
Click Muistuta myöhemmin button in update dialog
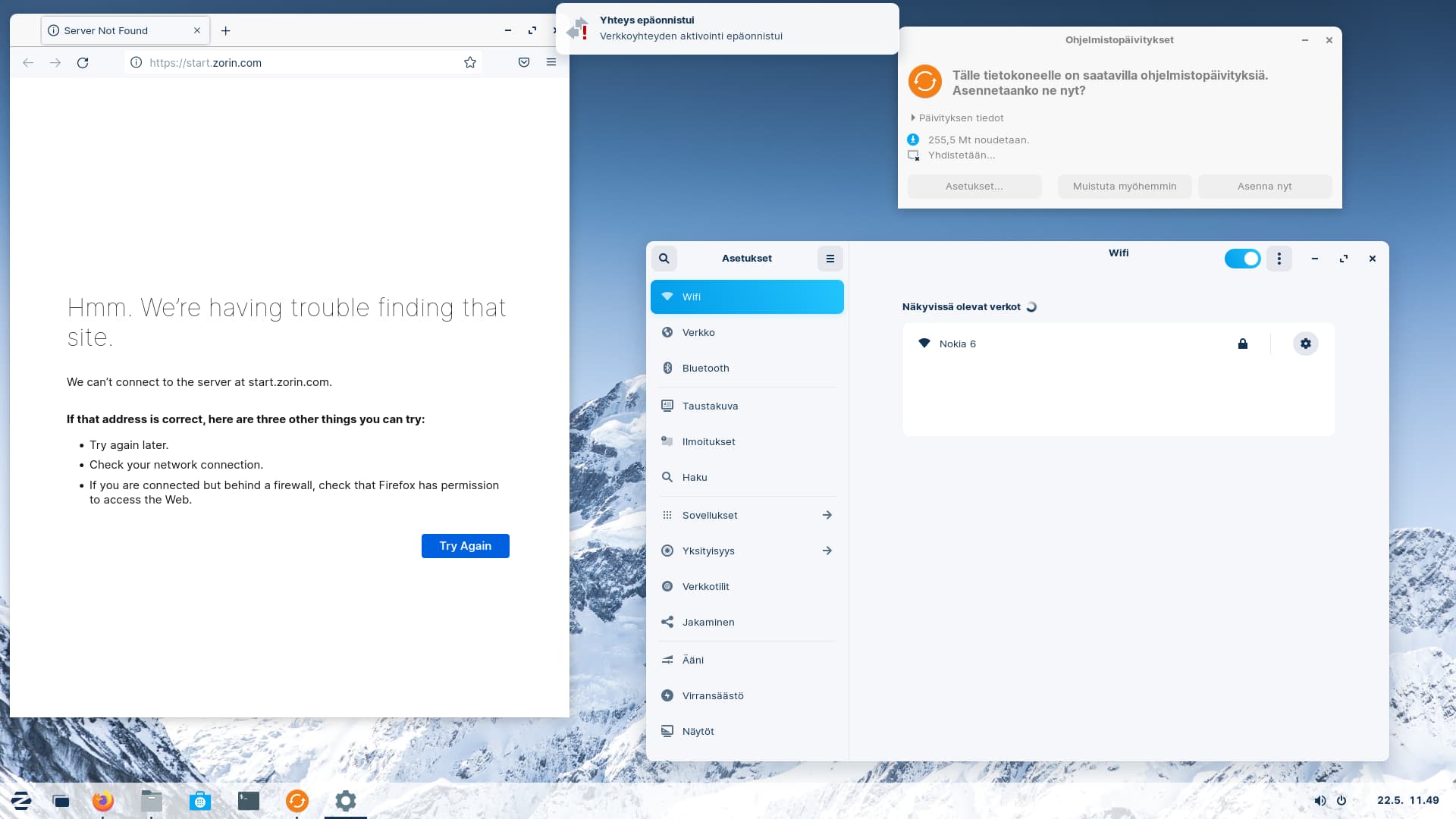coord(1124,186)
